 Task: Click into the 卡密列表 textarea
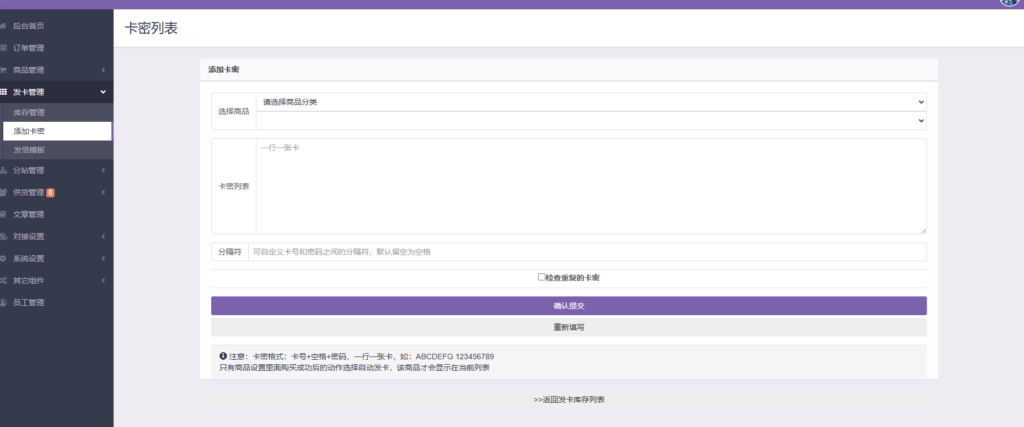[x=591, y=186]
